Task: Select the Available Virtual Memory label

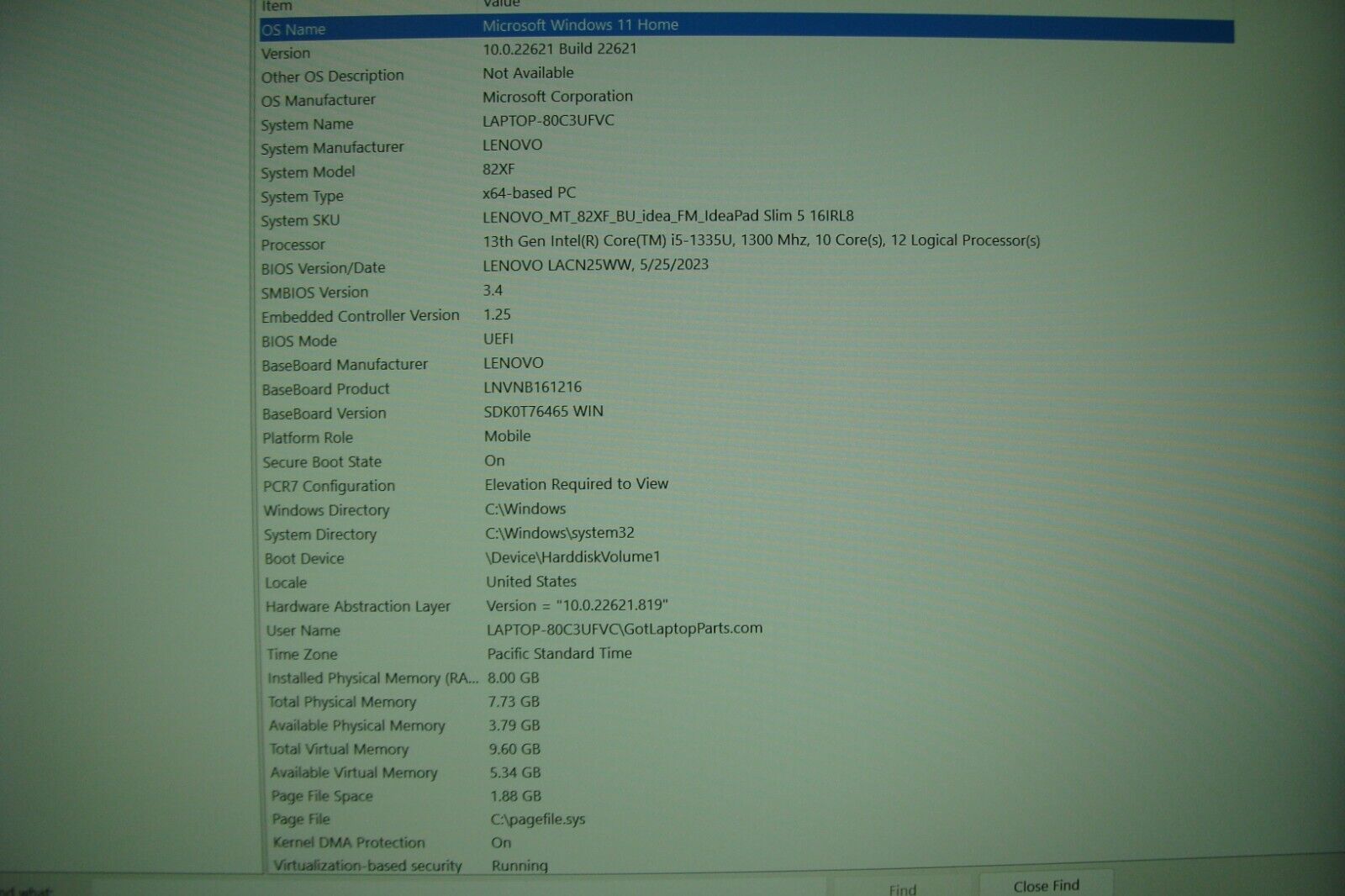Action: [354, 773]
